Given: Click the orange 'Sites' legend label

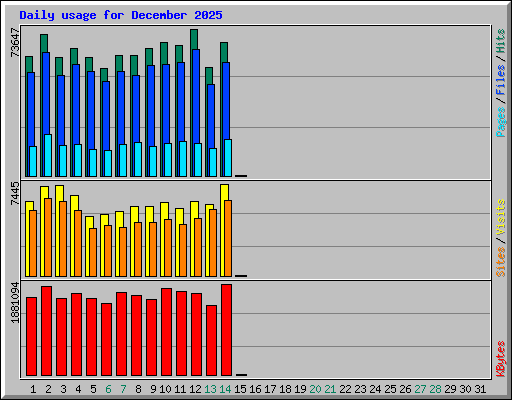Looking at the screenshot, I should 501,262.
